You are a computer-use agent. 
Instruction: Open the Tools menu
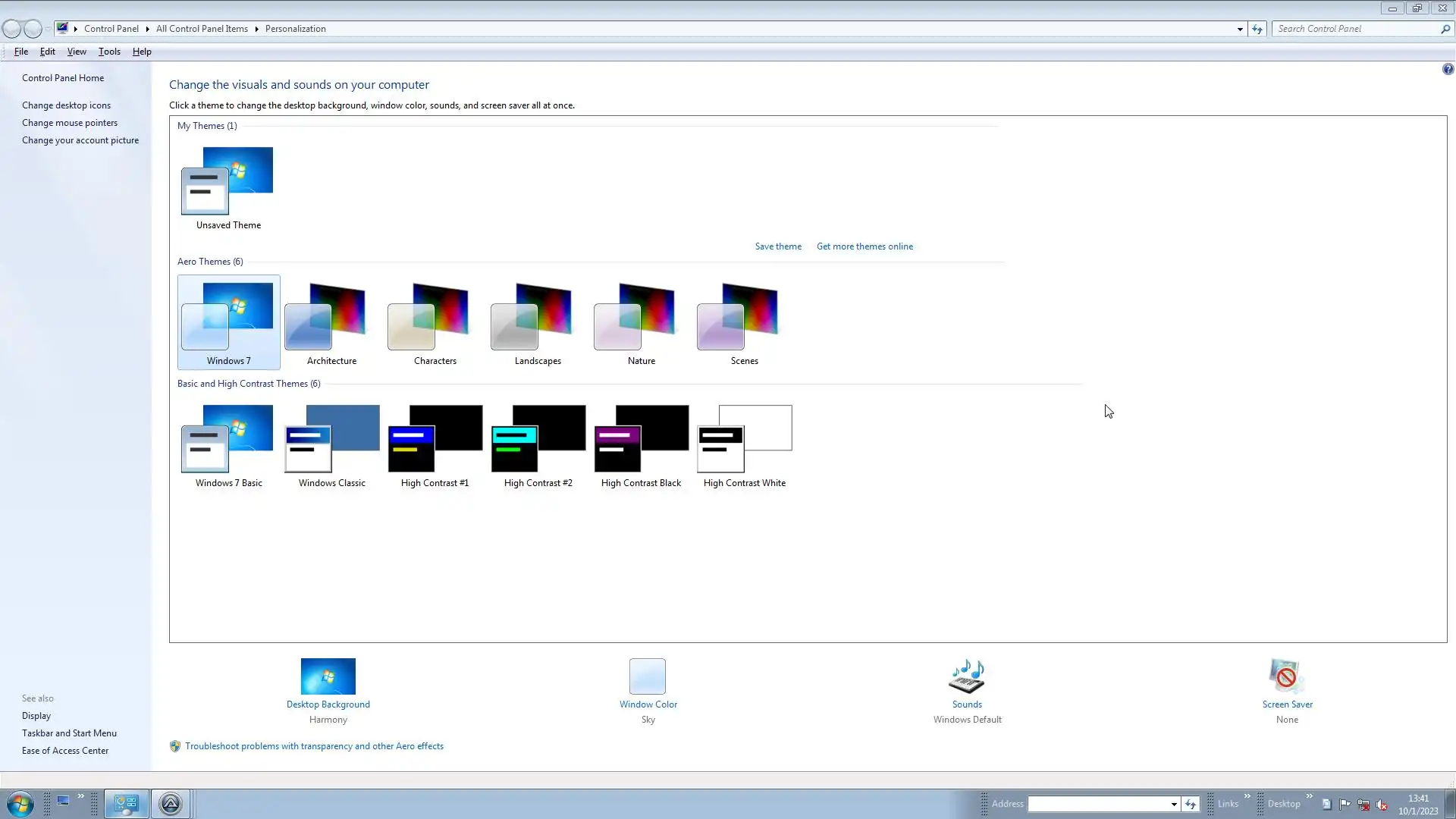tap(109, 52)
